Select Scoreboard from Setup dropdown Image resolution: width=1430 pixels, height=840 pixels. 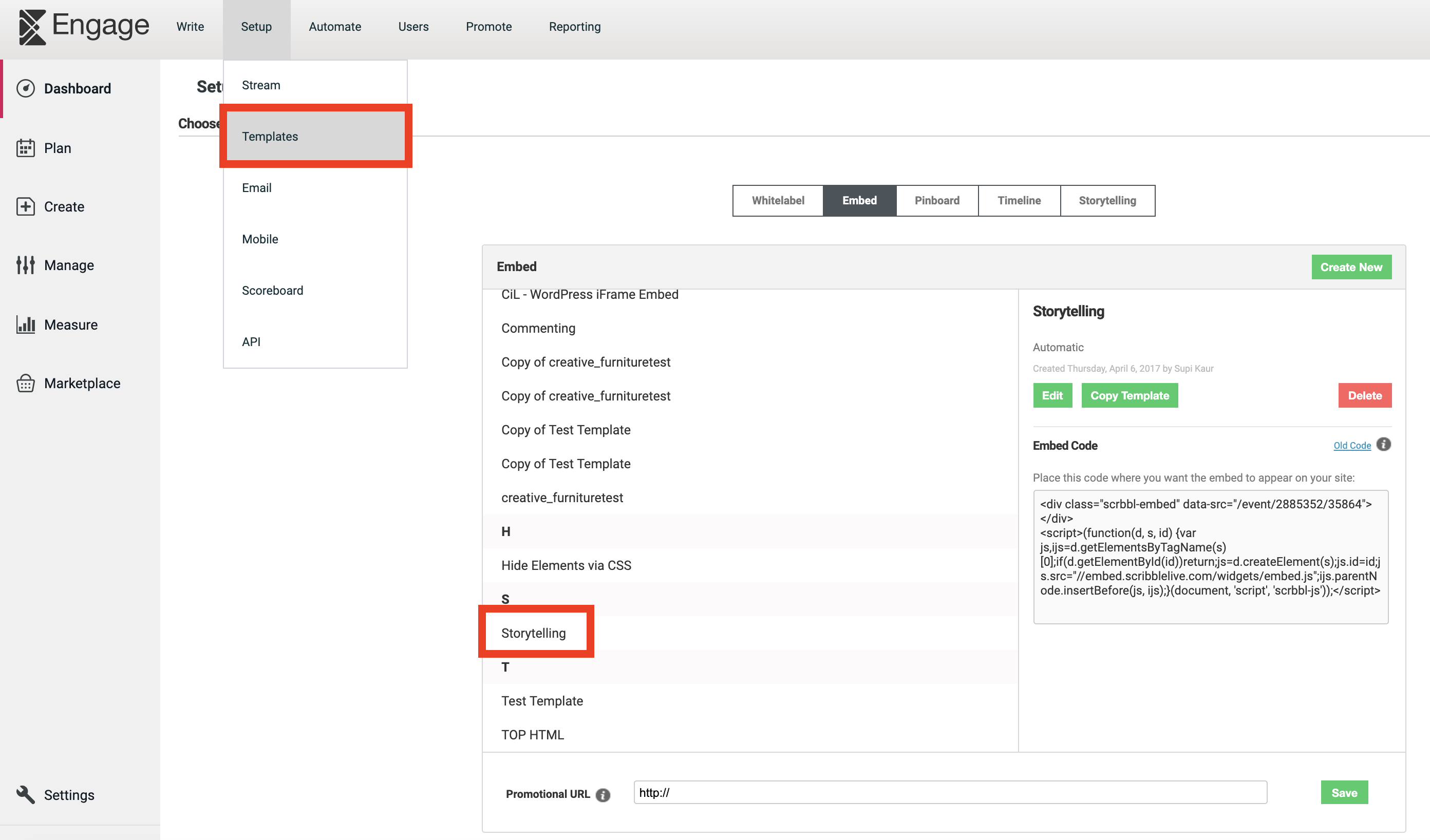point(315,291)
